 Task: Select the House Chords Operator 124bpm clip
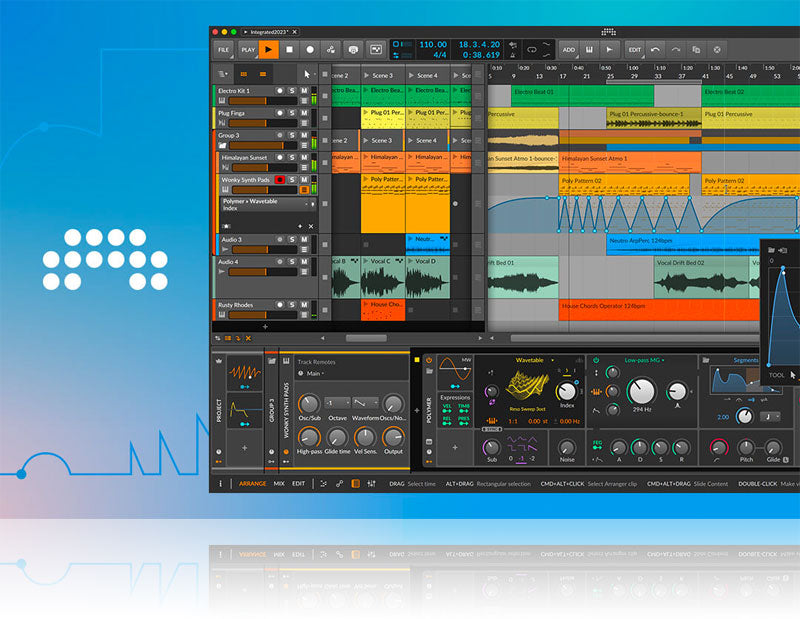coord(659,309)
